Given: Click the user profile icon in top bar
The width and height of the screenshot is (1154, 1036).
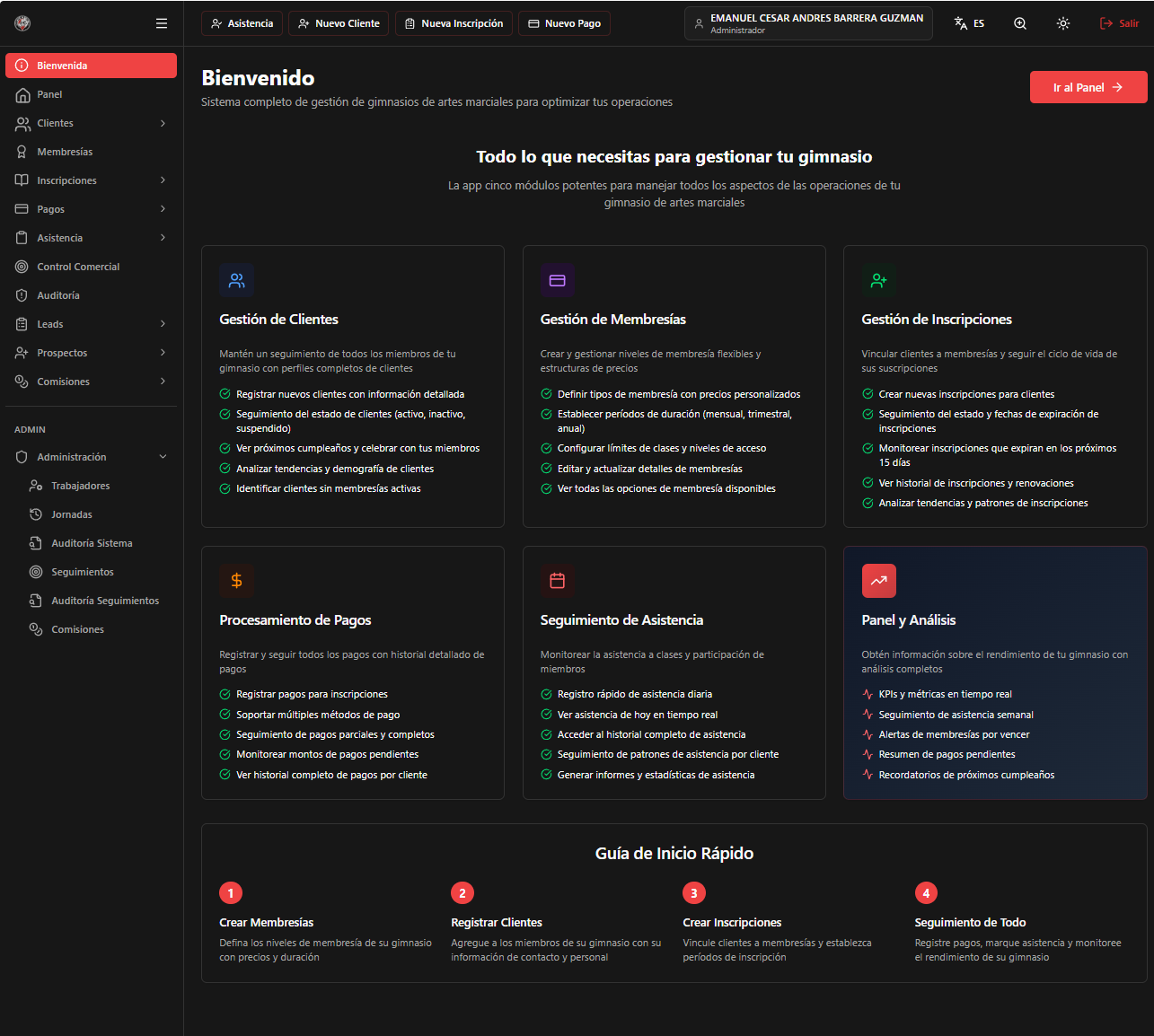Looking at the screenshot, I should 699,23.
